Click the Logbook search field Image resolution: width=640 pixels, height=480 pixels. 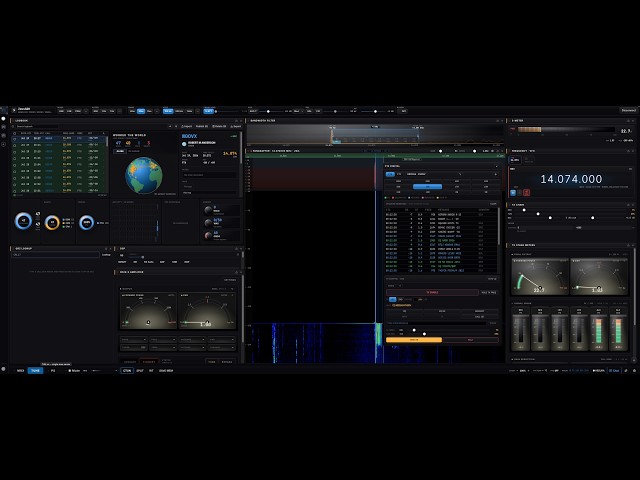[37, 127]
